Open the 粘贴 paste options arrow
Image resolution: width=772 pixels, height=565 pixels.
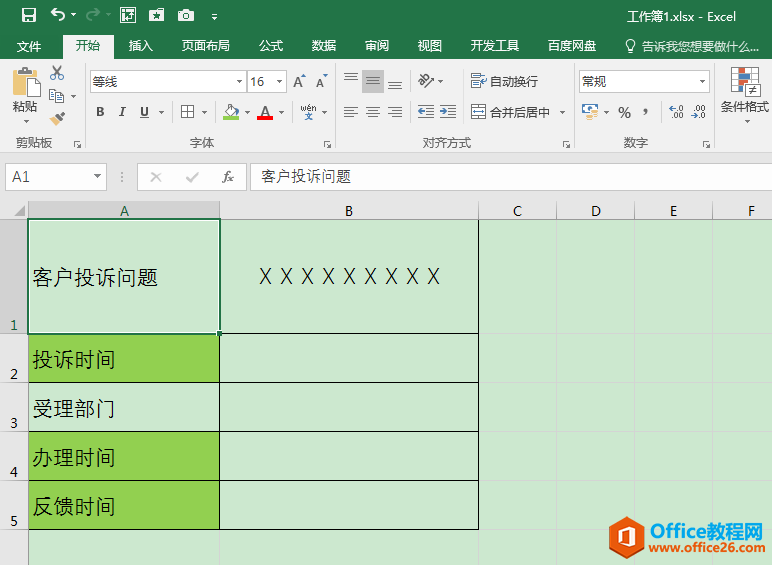26,121
